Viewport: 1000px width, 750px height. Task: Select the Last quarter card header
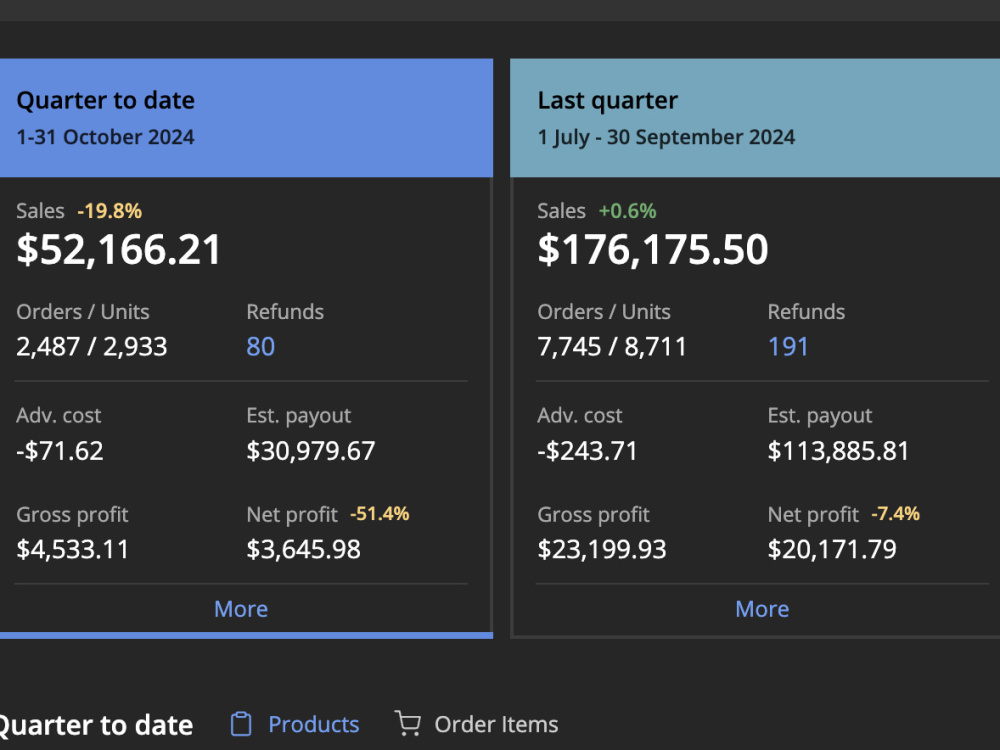pyautogui.click(x=755, y=118)
